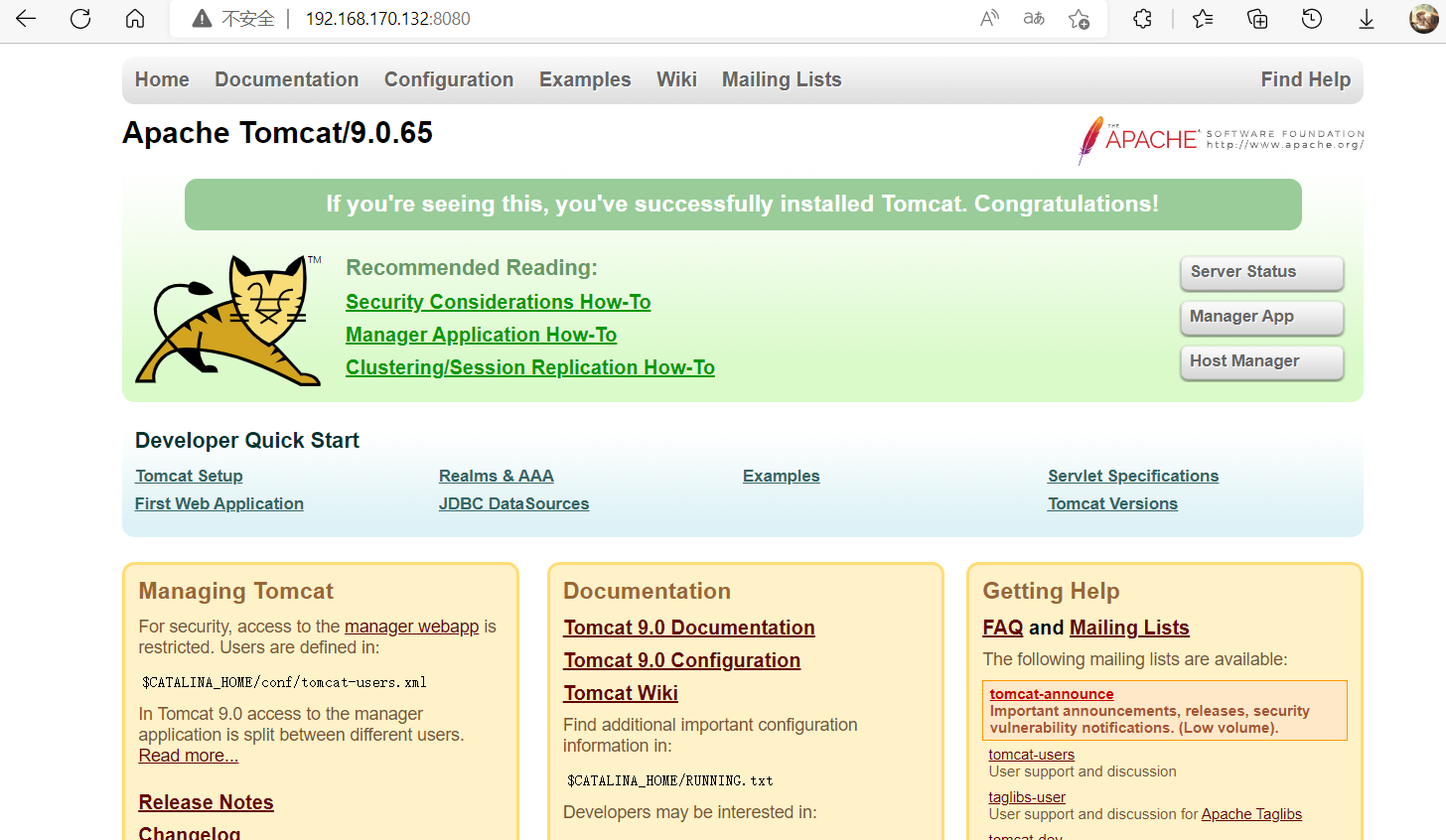Go back with the browser back arrow
This screenshot has width=1446, height=840.
(26, 18)
